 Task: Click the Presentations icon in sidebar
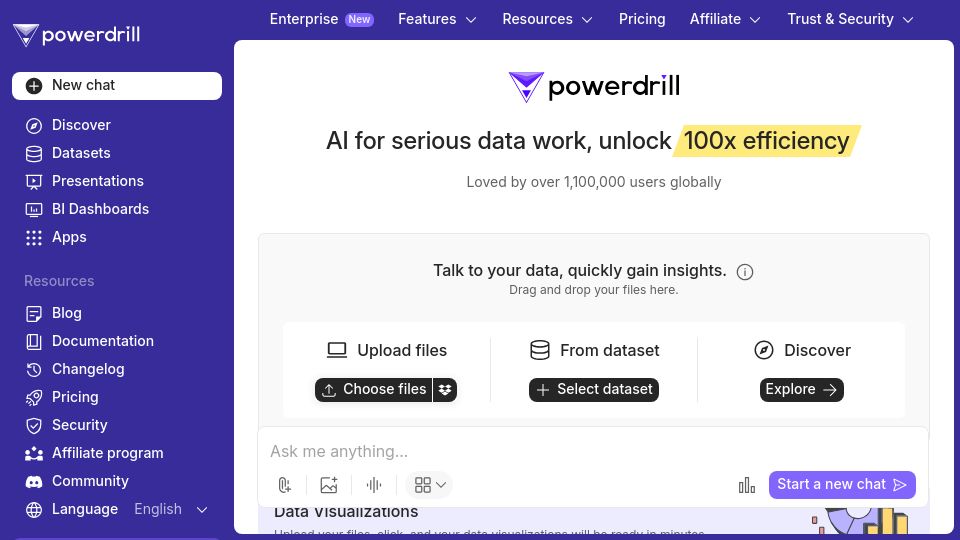click(34, 182)
